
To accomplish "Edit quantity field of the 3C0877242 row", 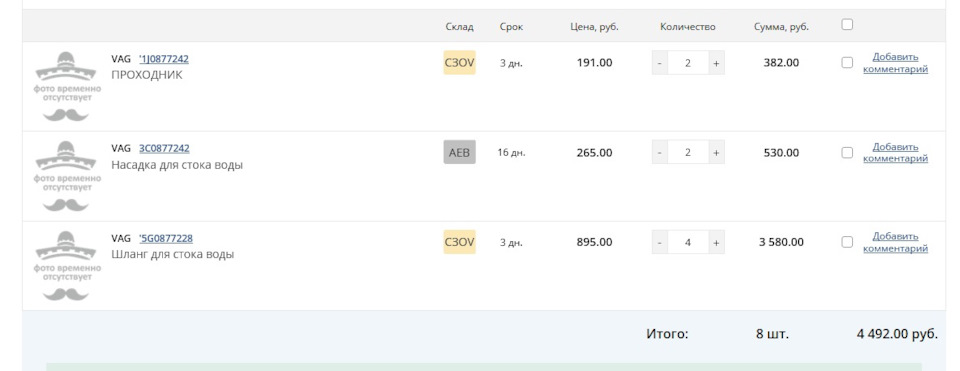I will (x=688, y=152).
